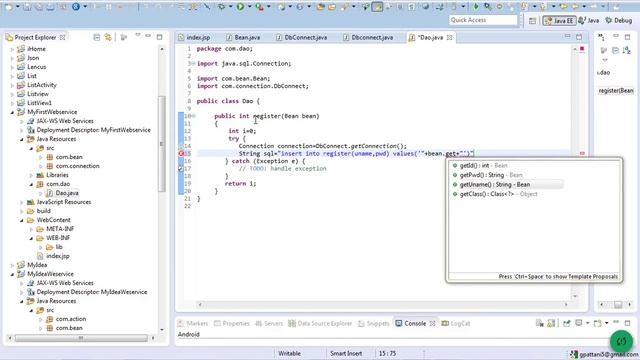640x360 pixels.
Task: Expand the com.bean package node
Action: [x=40, y=157]
